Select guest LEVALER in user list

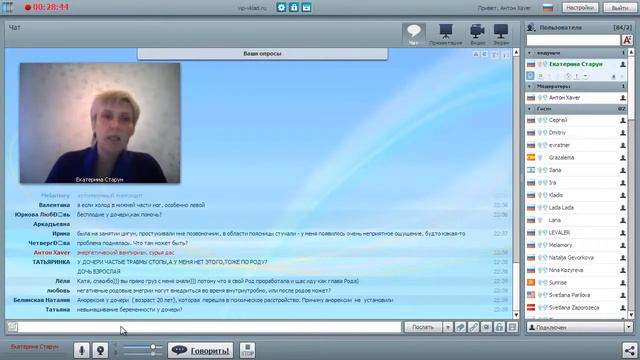click(x=576, y=233)
